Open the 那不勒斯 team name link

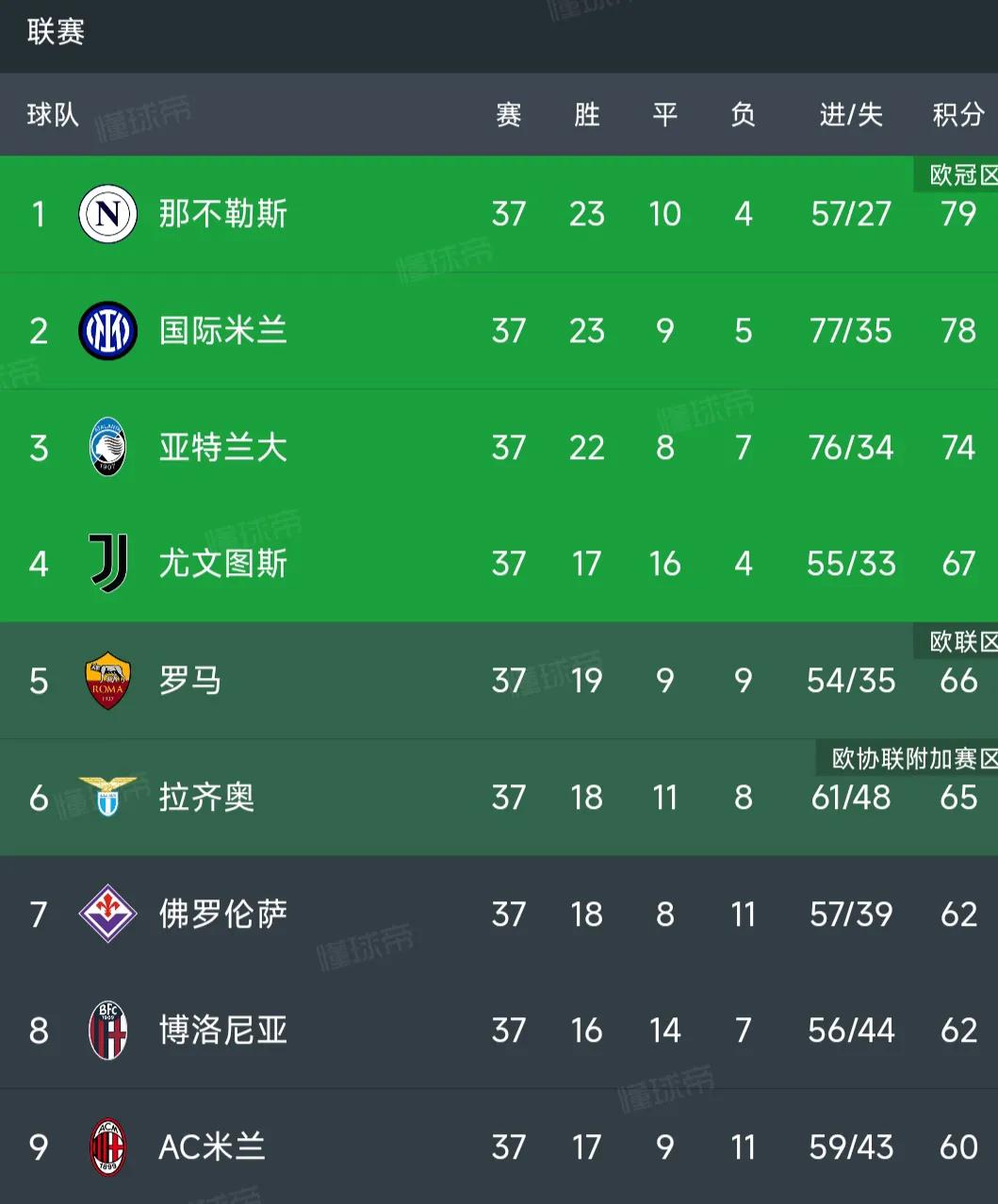click(222, 214)
